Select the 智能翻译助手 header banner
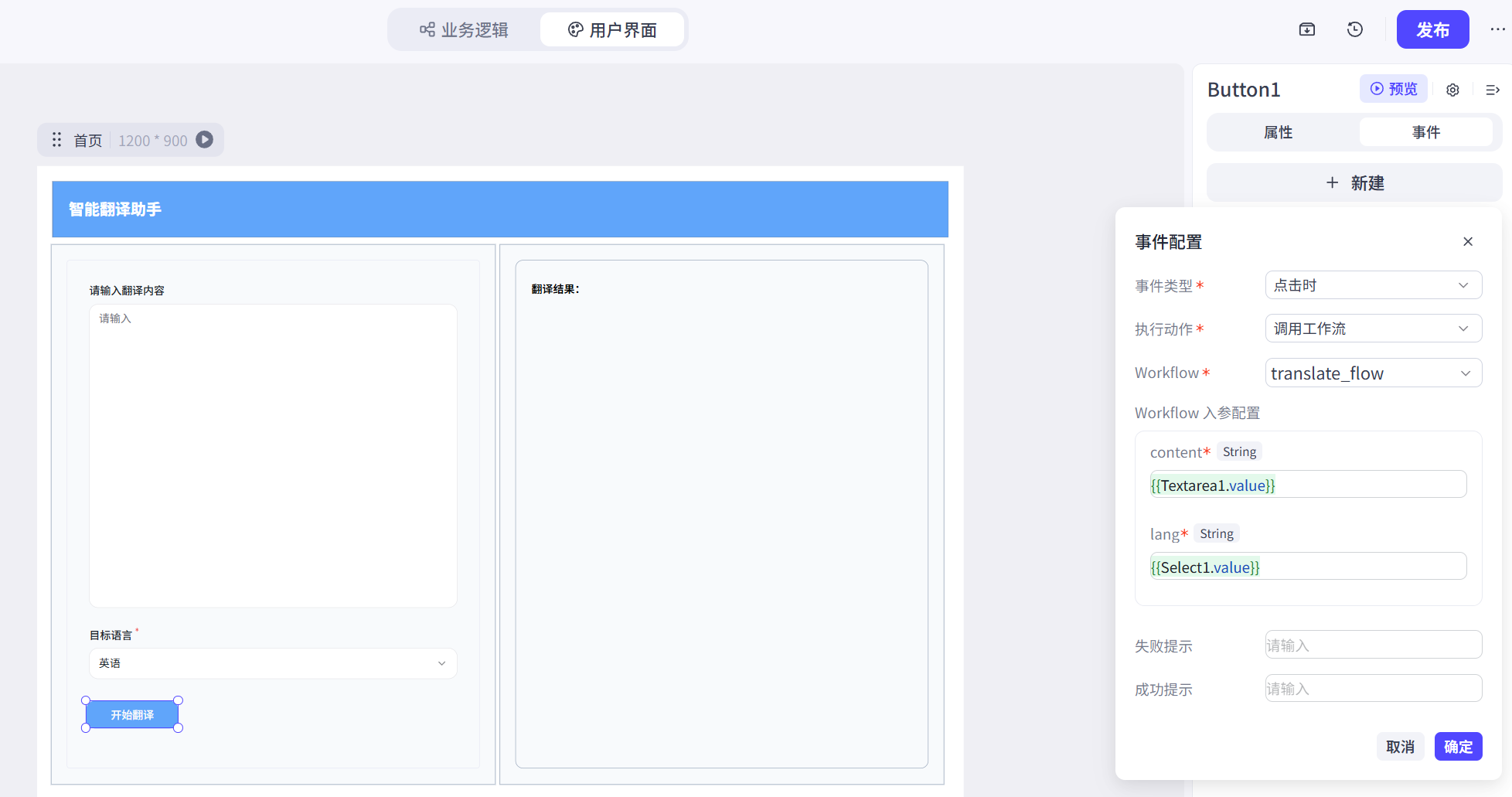Viewport: 1512px width, 797px height. point(500,209)
